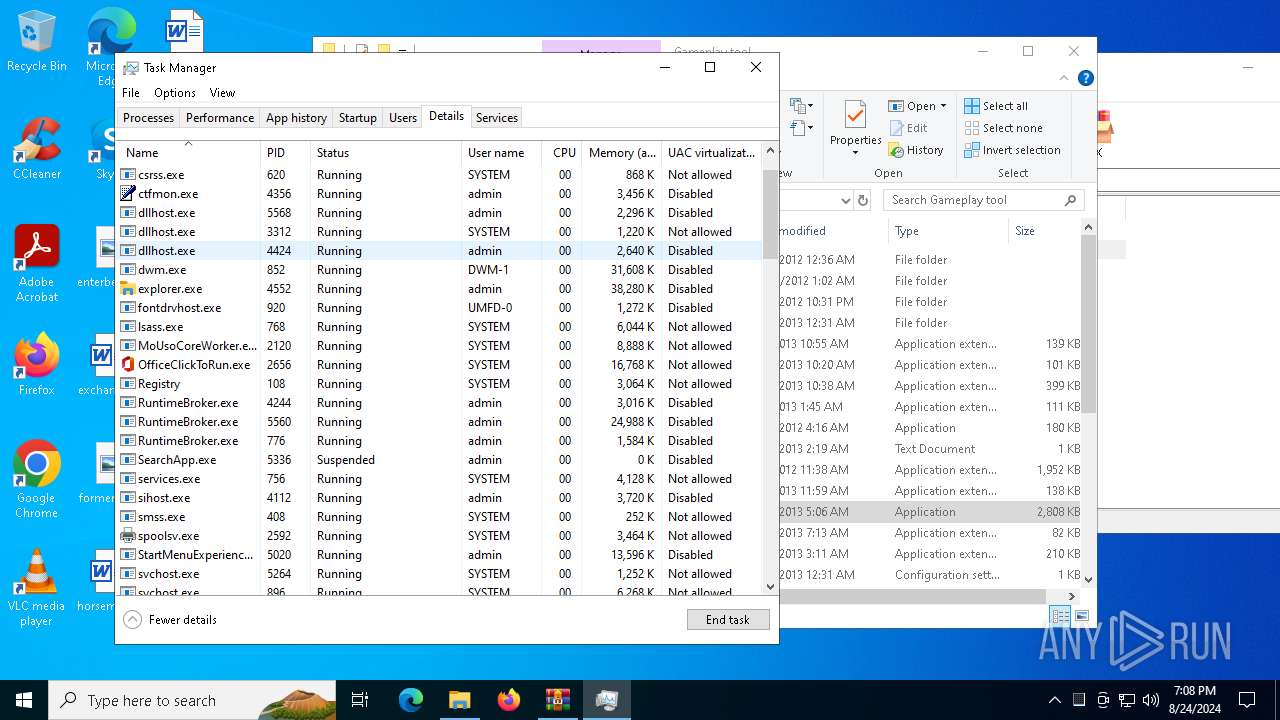Select the StartMenuExperienc... process row
Screen dimensions: 1280x720
(x=439, y=555)
